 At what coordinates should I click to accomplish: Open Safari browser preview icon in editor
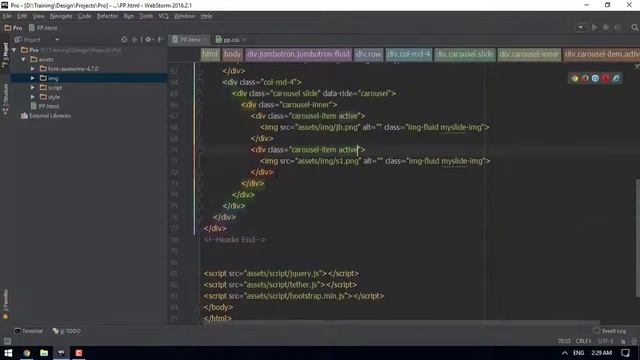coord(595,78)
